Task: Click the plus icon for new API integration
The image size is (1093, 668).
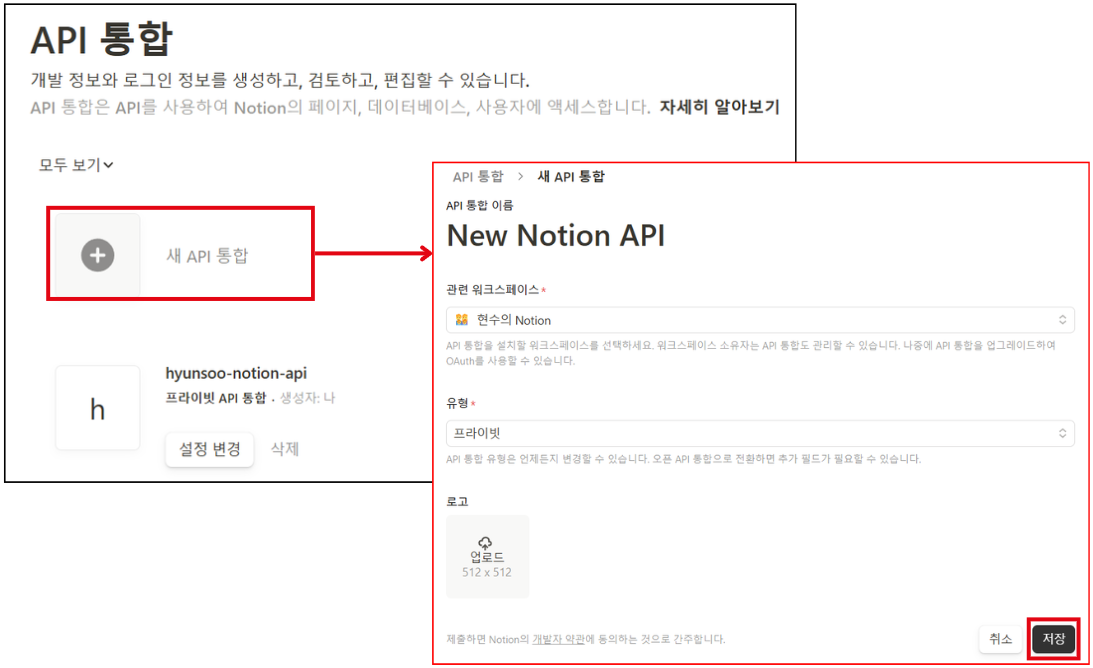Action: tap(98, 255)
